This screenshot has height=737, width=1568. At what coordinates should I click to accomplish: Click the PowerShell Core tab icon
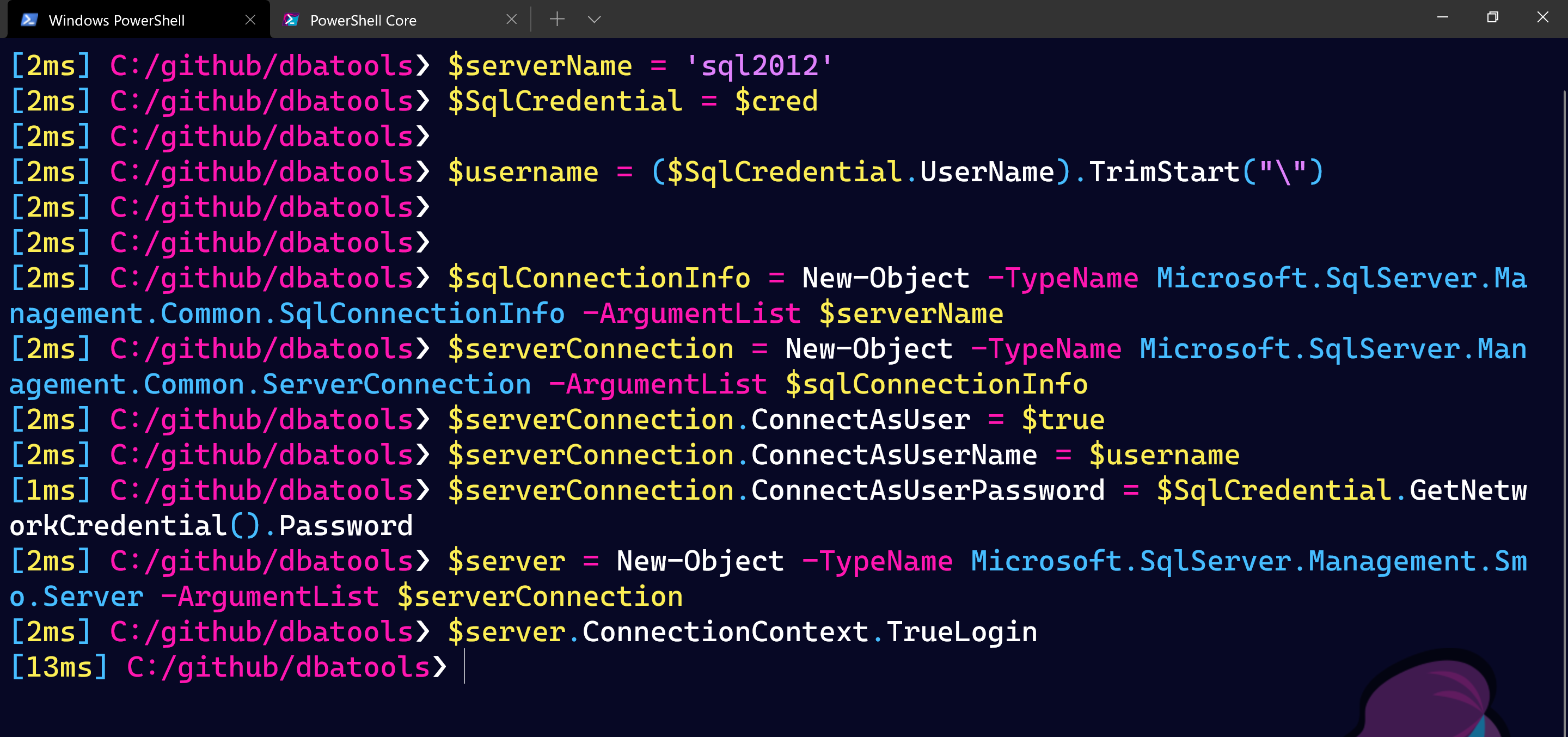pyautogui.click(x=291, y=20)
